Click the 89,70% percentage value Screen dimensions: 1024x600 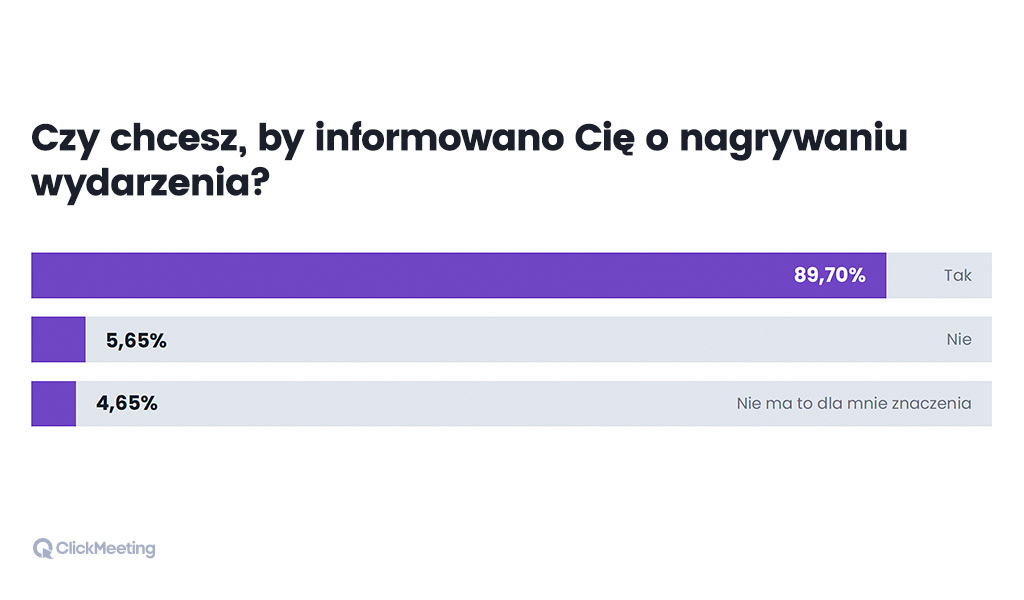coord(829,275)
